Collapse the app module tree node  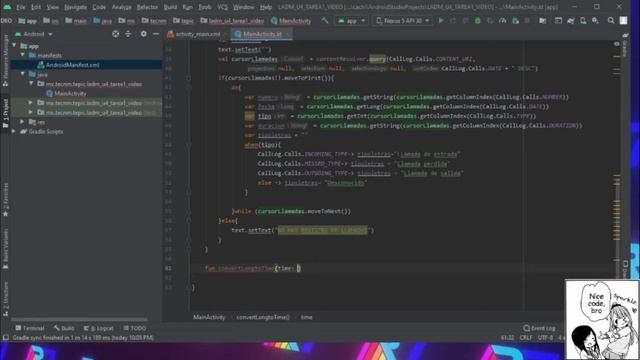[15, 45]
